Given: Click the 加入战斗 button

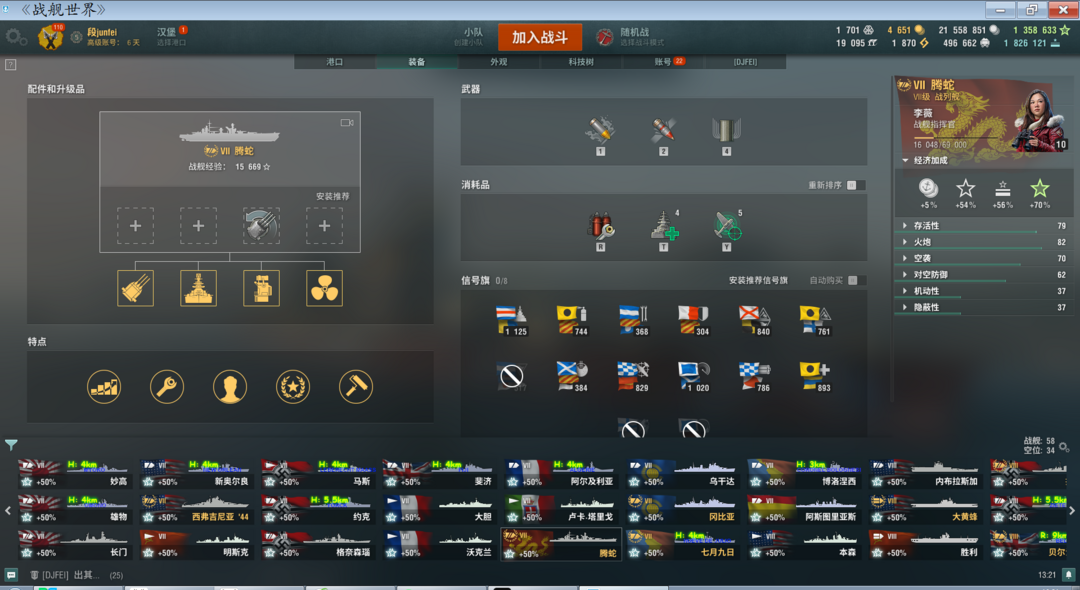Looking at the screenshot, I should click(539, 37).
